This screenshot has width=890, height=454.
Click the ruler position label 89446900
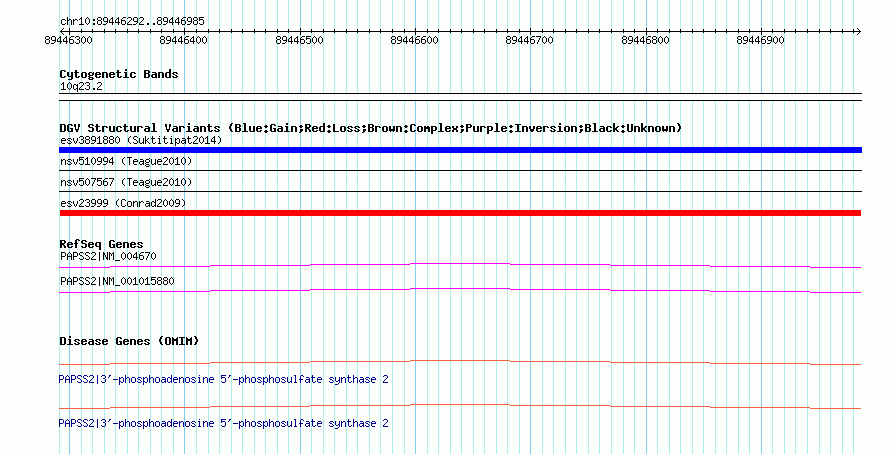pos(760,40)
